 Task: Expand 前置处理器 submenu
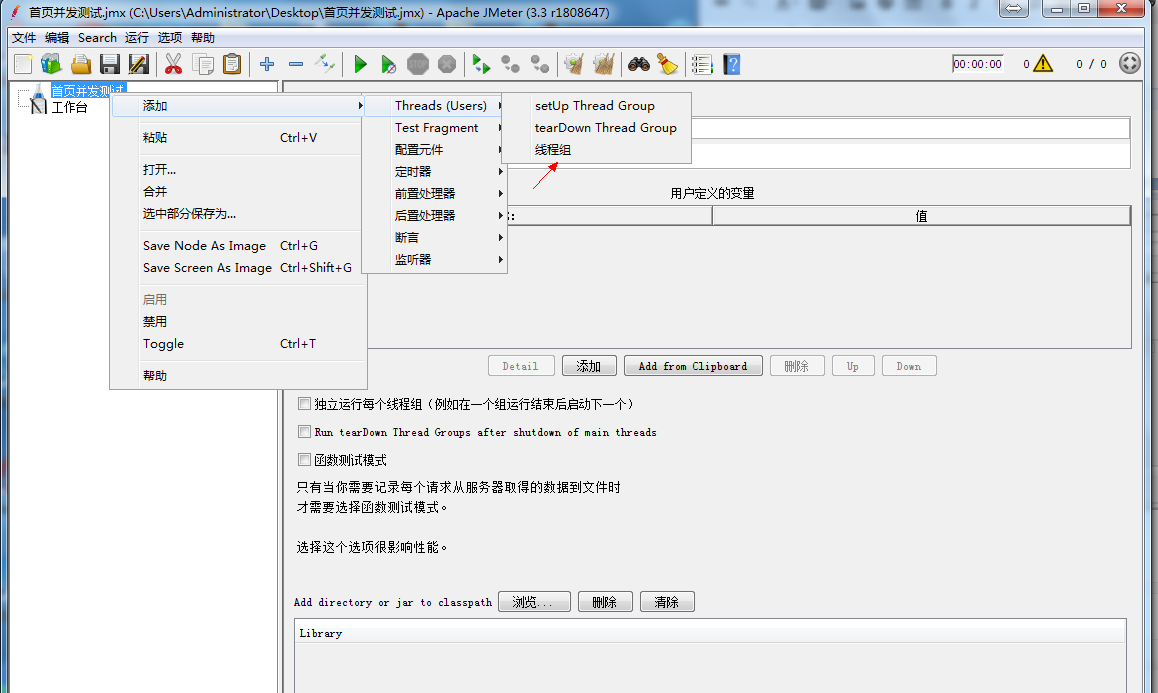(436, 194)
